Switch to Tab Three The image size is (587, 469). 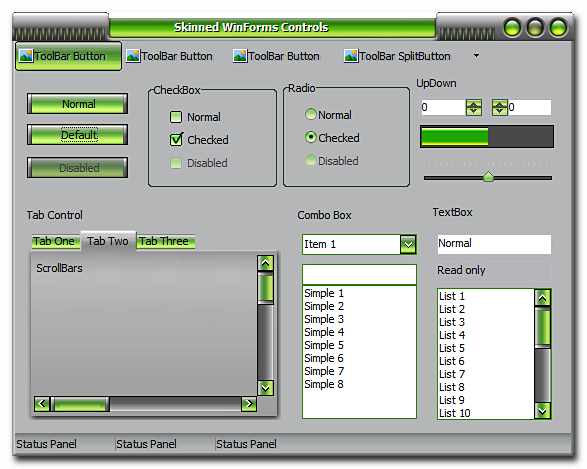point(165,241)
